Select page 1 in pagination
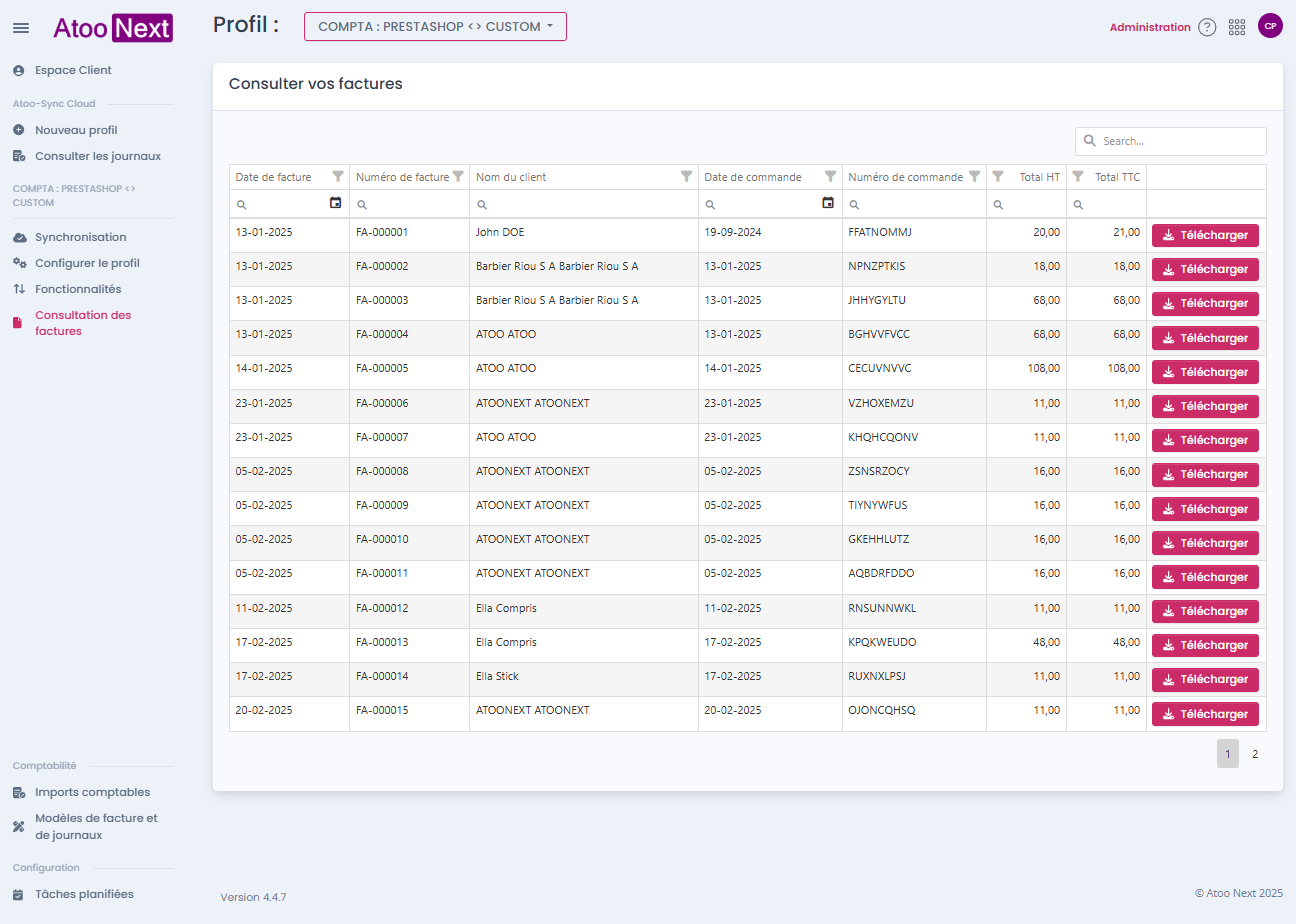 click(x=1228, y=754)
